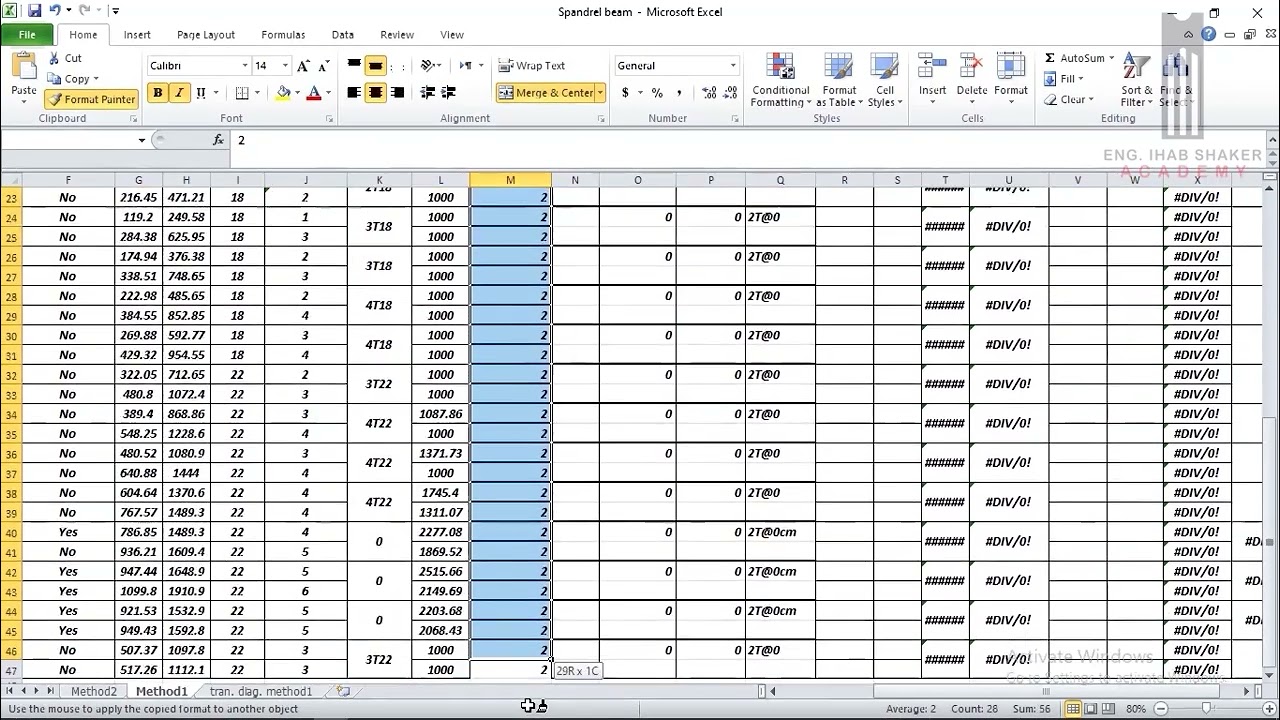The height and width of the screenshot is (720, 1280).
Task: Open the General number format dropdown
Action: tap(733, 66)
